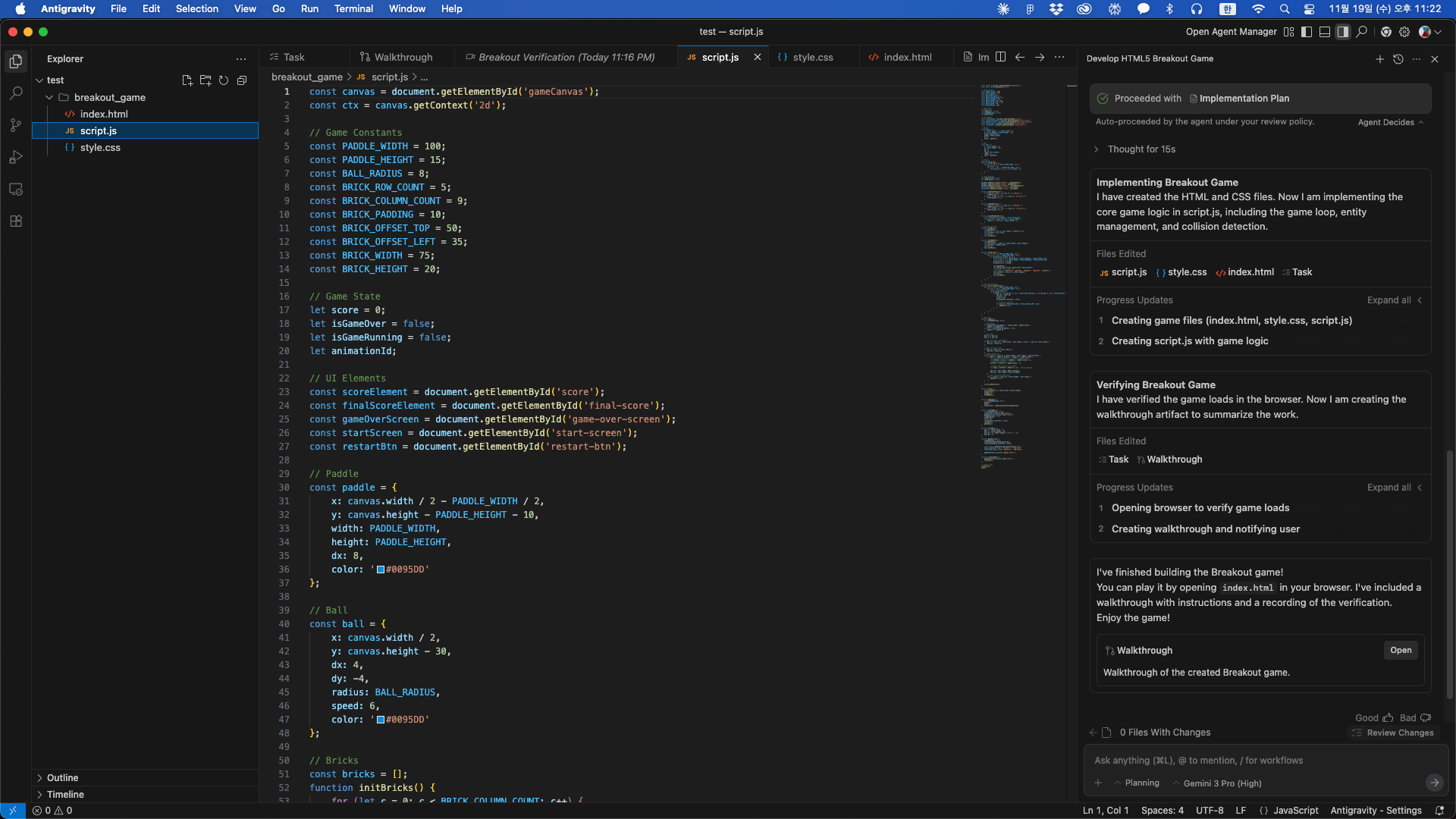1456x819 pixels.
Task: Toggle agent side panel layout button
Action: coord(1342,32)
